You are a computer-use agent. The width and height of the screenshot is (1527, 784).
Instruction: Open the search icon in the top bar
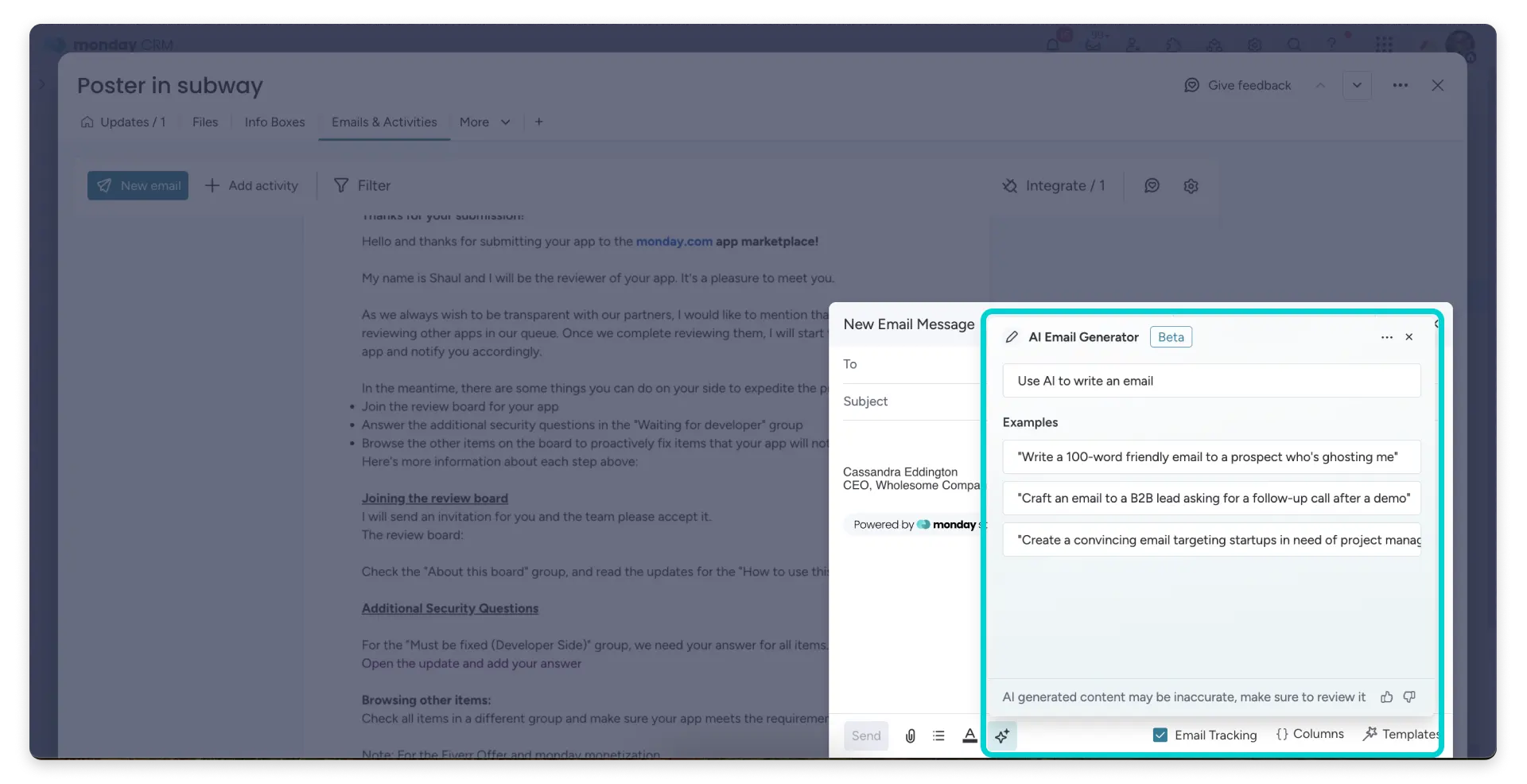coord(1294,45)
